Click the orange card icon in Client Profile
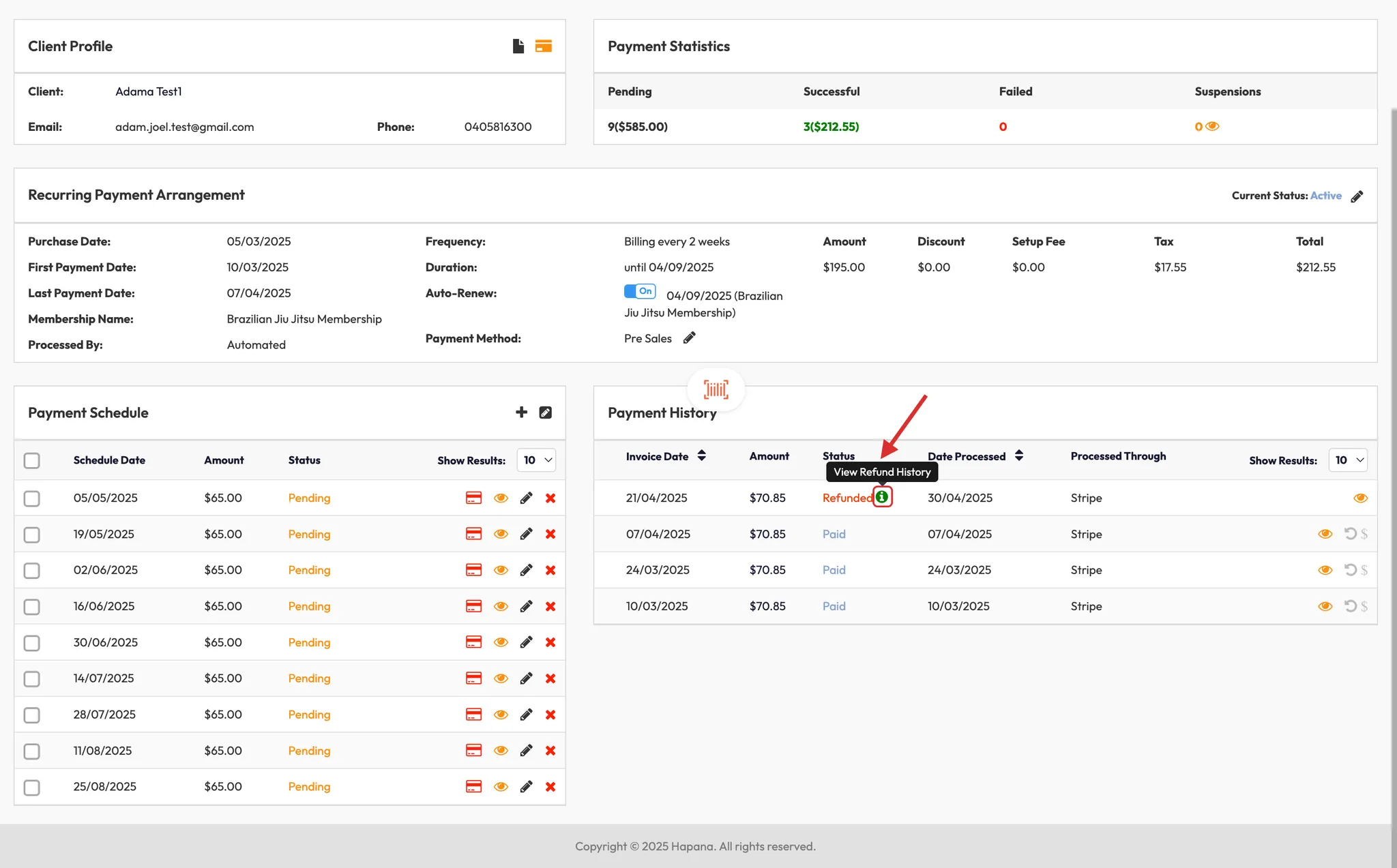Viewport: 1397px width, 868px height. (x=544, y=46)
